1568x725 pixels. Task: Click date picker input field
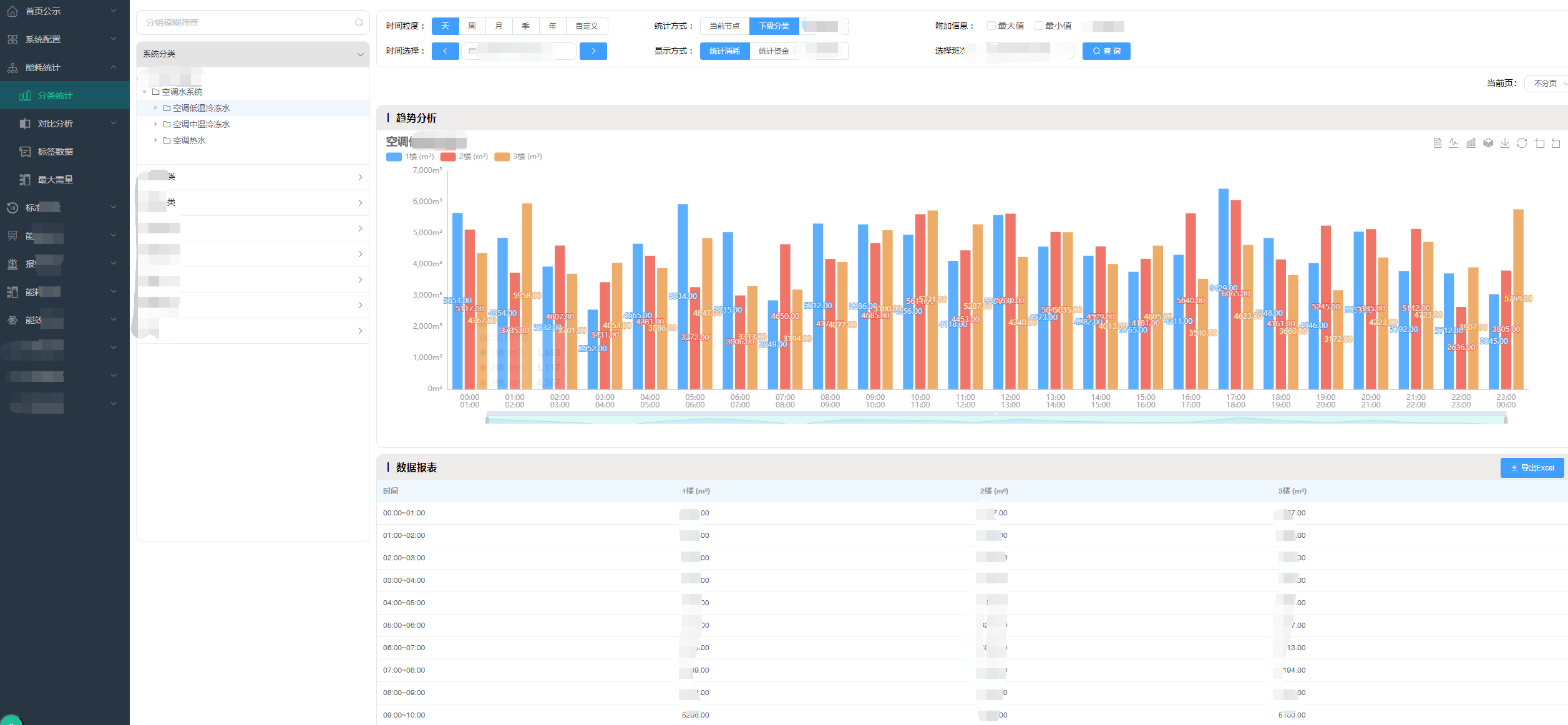pos(519,51)
